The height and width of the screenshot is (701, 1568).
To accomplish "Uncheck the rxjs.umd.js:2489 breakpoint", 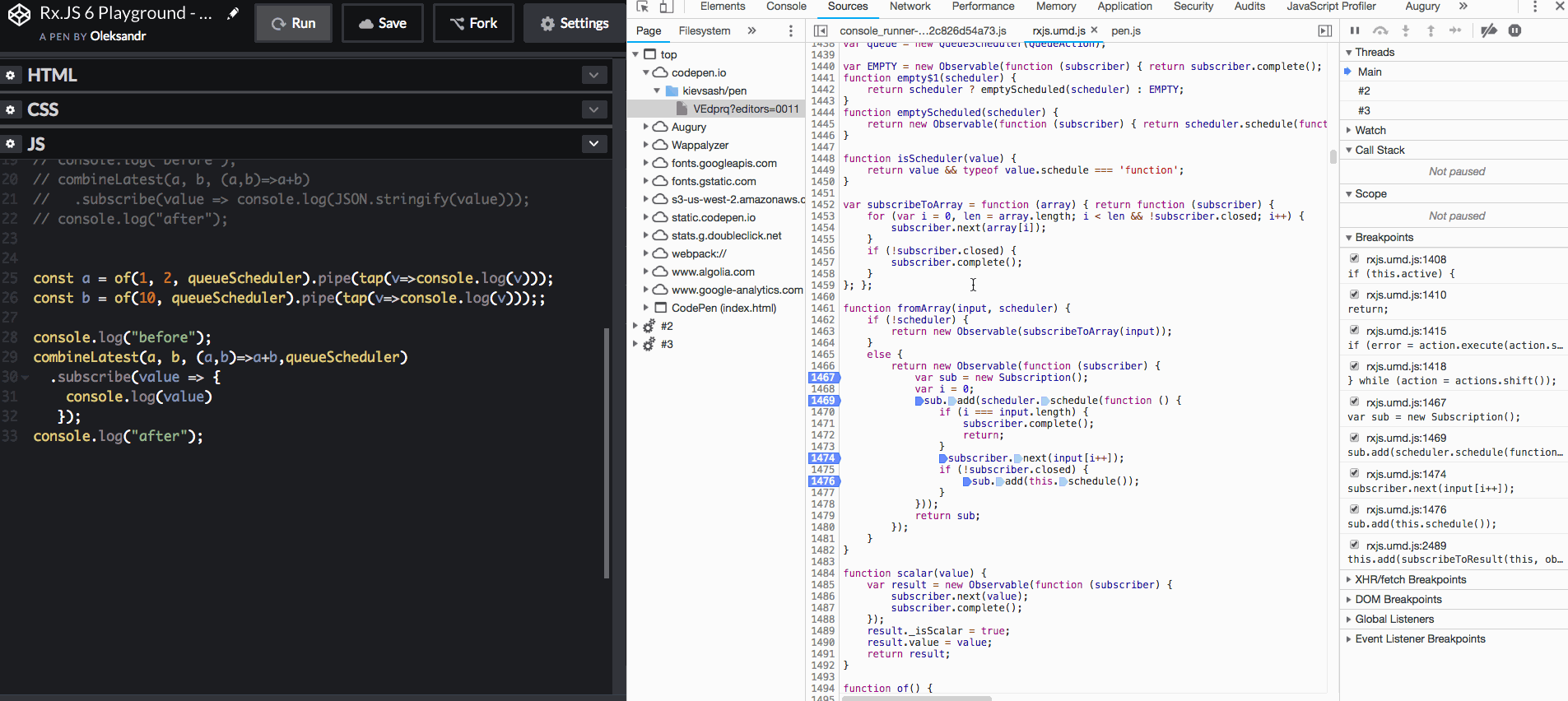I will tap(1354, 545).
